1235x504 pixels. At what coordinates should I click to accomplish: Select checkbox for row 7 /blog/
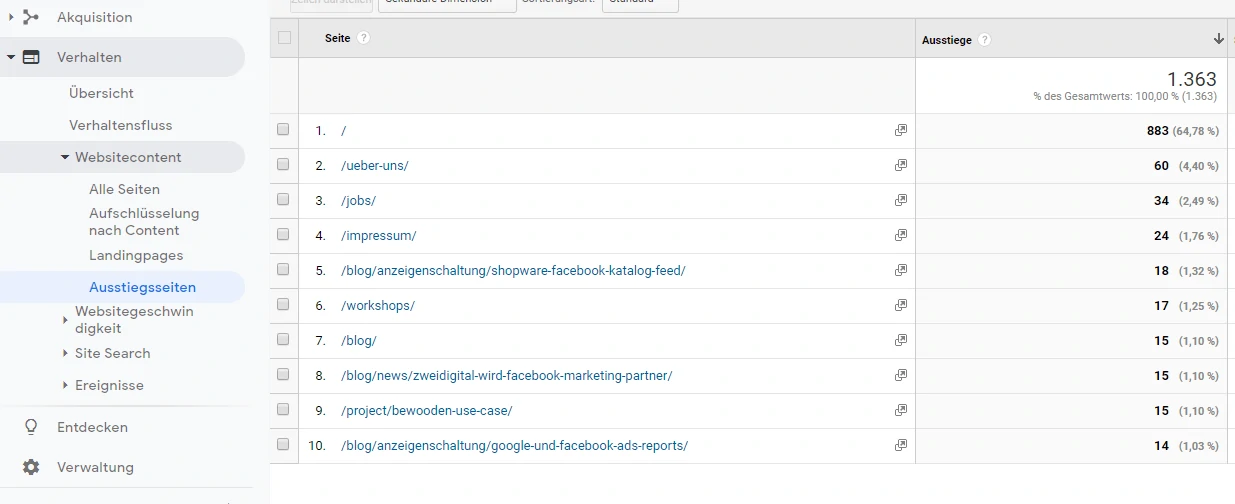(x=283, y=340)
